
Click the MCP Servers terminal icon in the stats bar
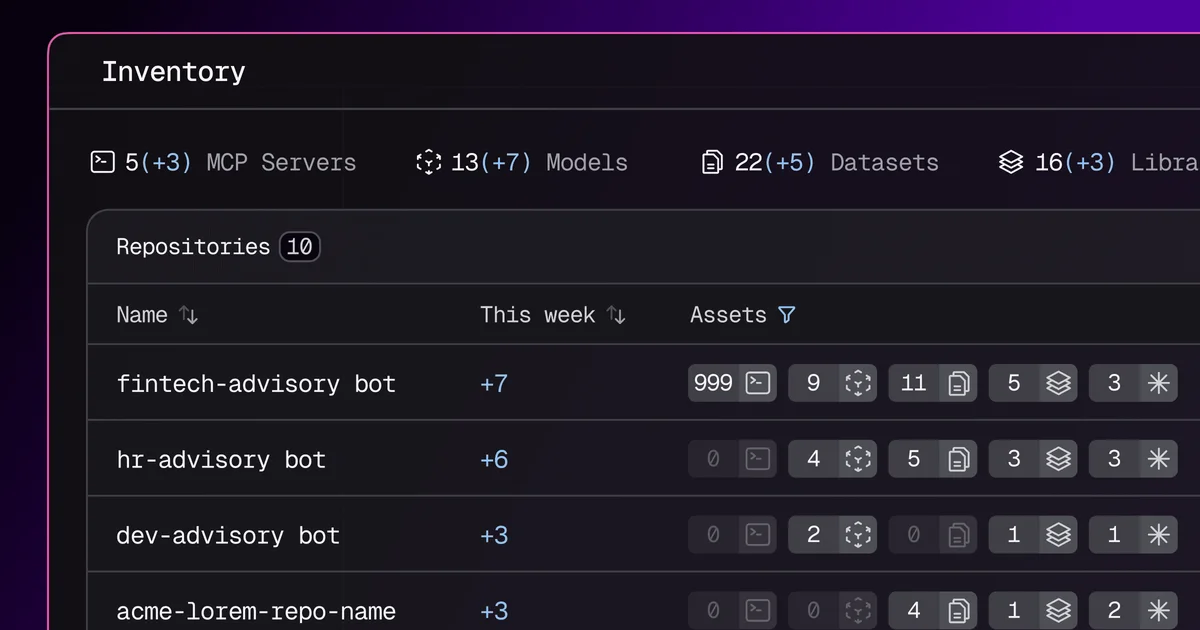pos(102,162)
